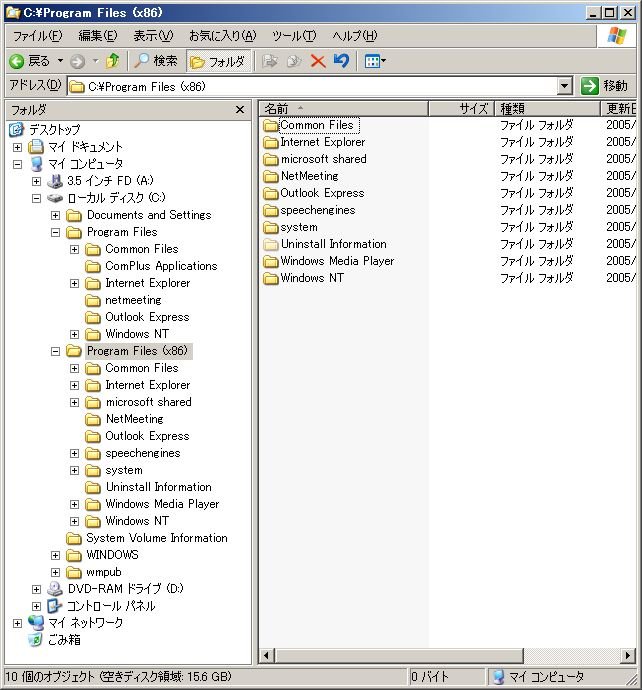Click the address bar path field
642x690 pixels.
(313, 86)
